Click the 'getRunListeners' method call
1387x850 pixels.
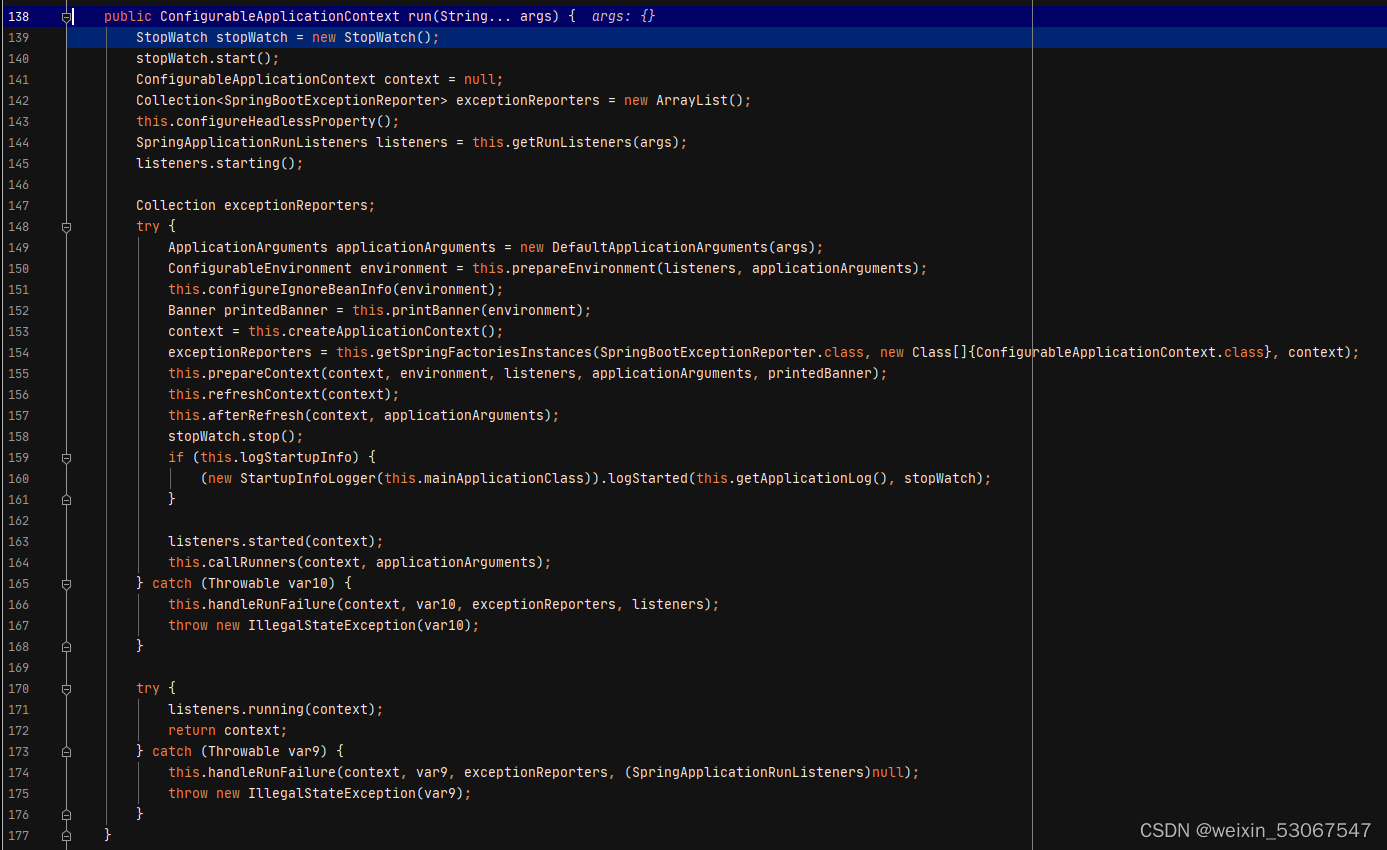coord(572,143)
